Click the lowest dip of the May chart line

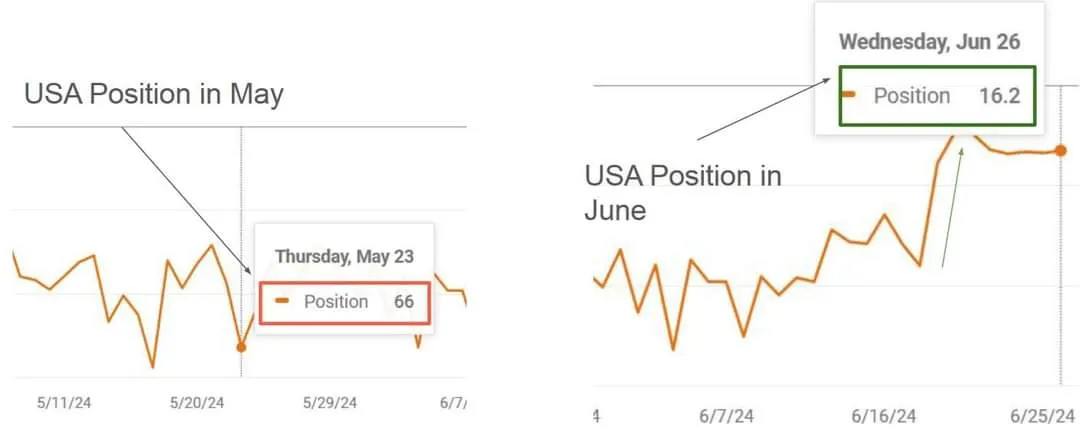click(x=153, y=367)
